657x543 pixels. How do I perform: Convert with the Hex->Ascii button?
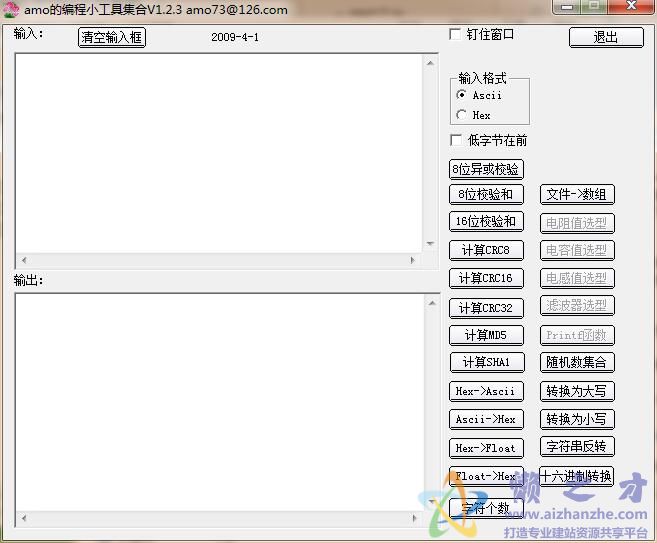(486, 391)
